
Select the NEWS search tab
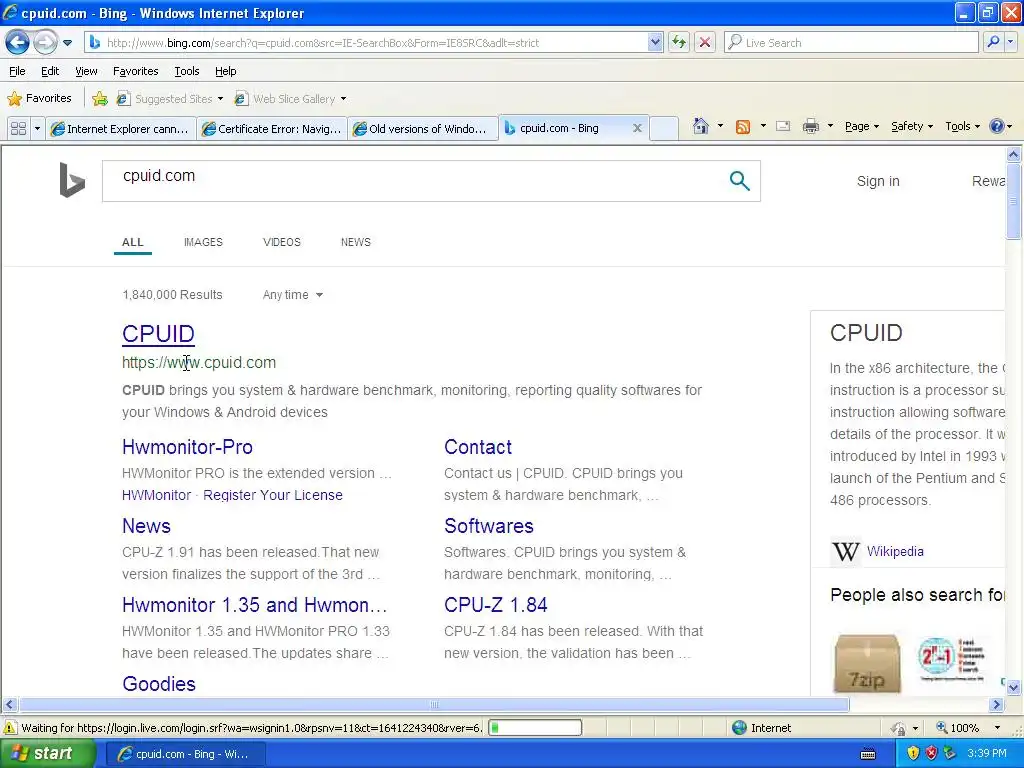tap(355, 242)
